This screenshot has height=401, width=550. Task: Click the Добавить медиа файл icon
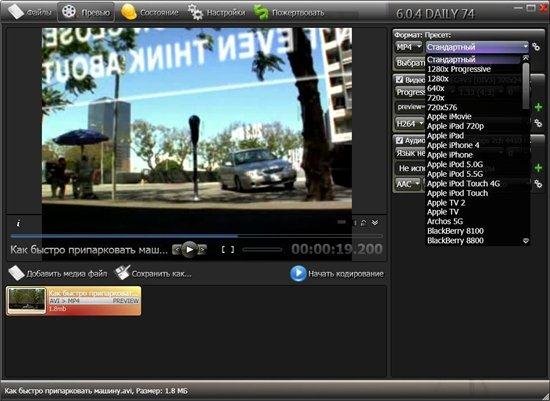point(16,273)
